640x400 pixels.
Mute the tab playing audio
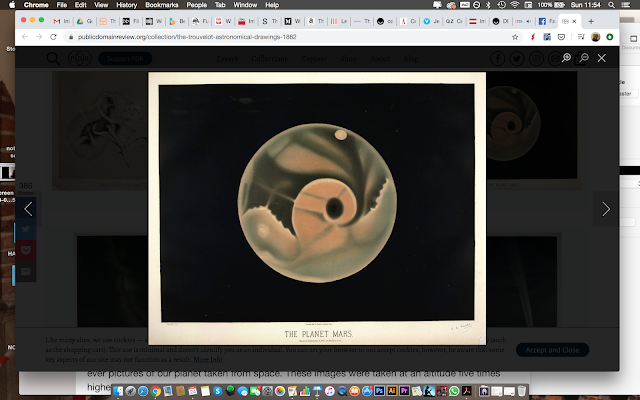pos(529,21)
